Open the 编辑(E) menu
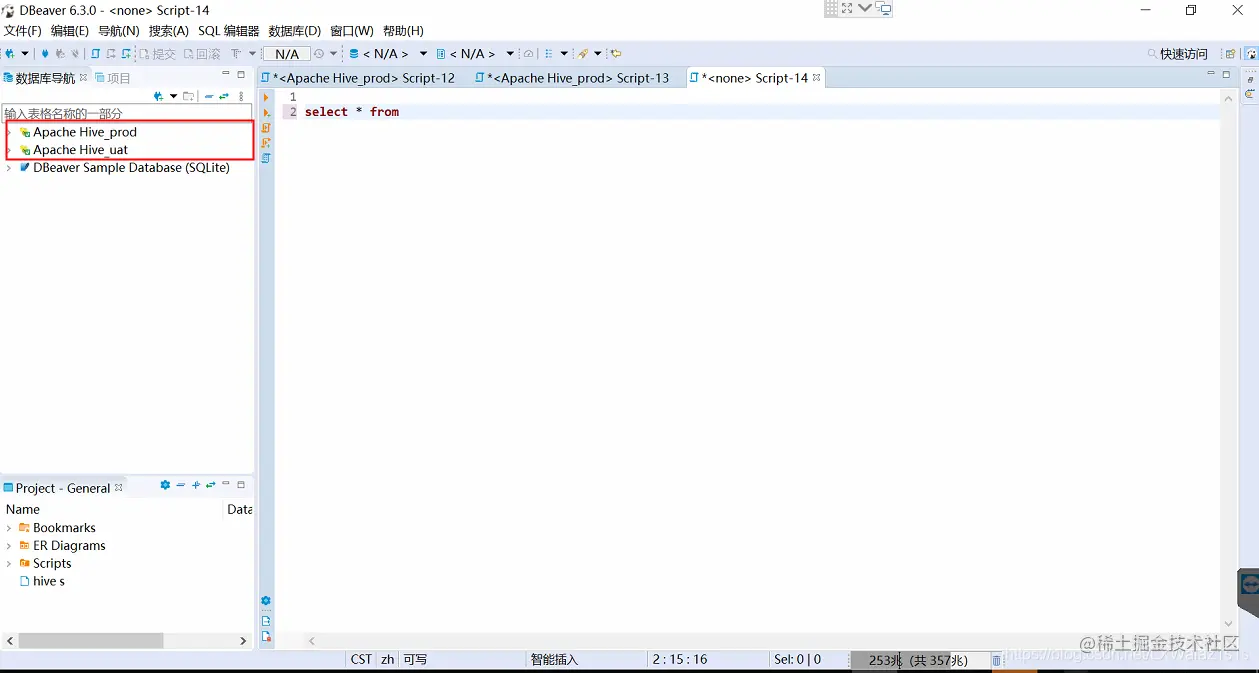The image size is (1259, 673). (x=70, y=31)
